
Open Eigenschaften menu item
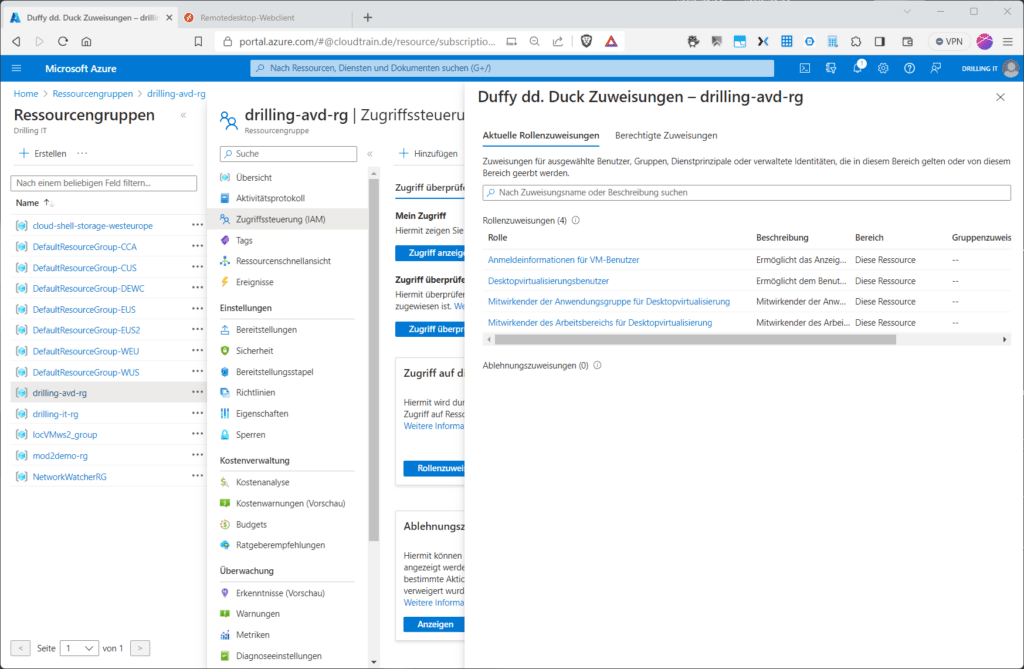click(x=262, y=413)
